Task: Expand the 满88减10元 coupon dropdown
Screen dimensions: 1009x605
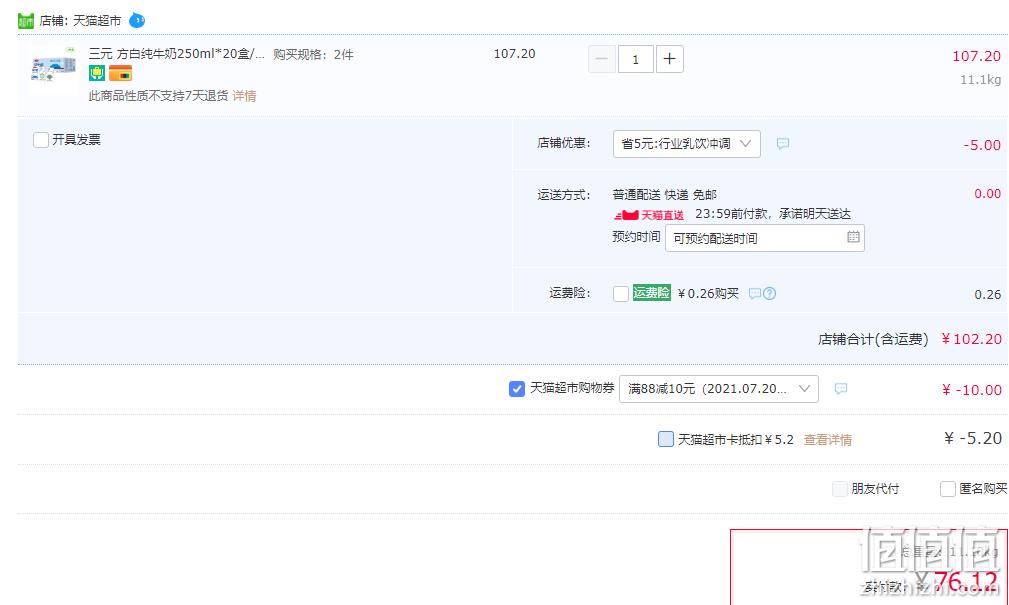Action: point(719,389)
